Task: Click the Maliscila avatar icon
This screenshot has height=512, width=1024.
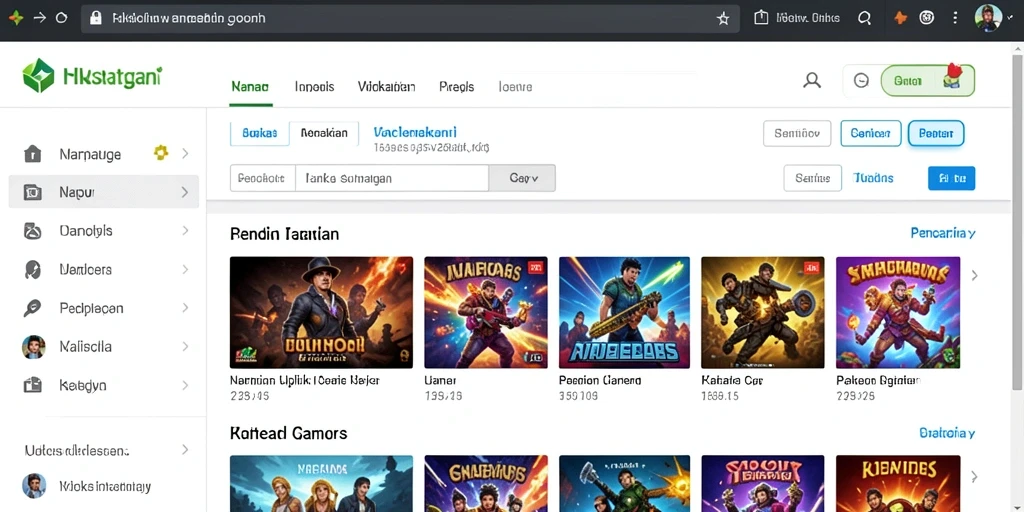Action: (33, 347)
